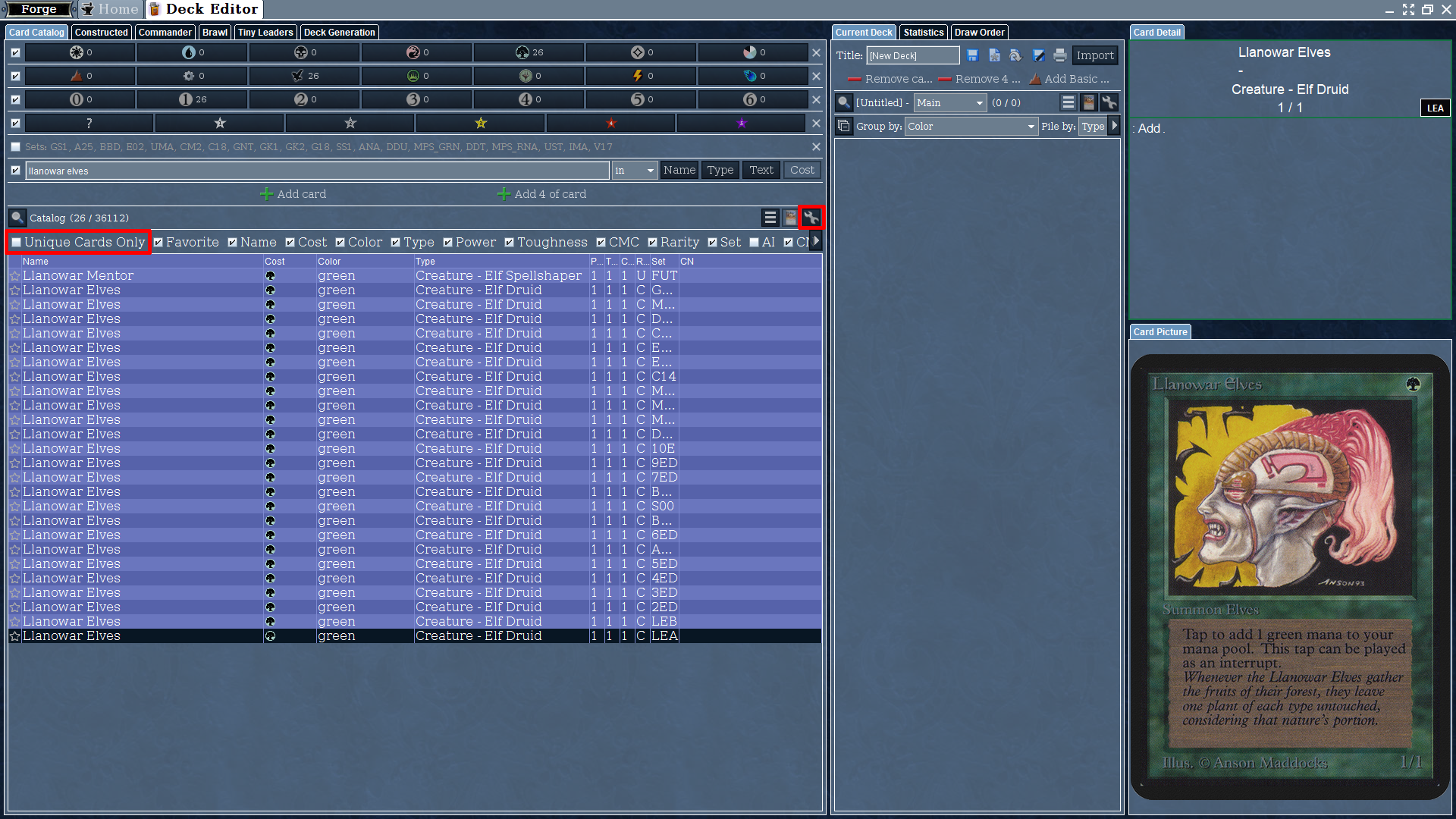Disable the color filter row checkbox
This screenshot has height=819, width=1456.
(x=15, y=52)
